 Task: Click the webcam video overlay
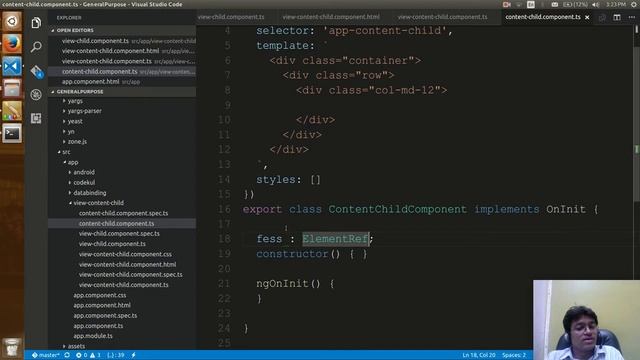click(x=587, y=320)
